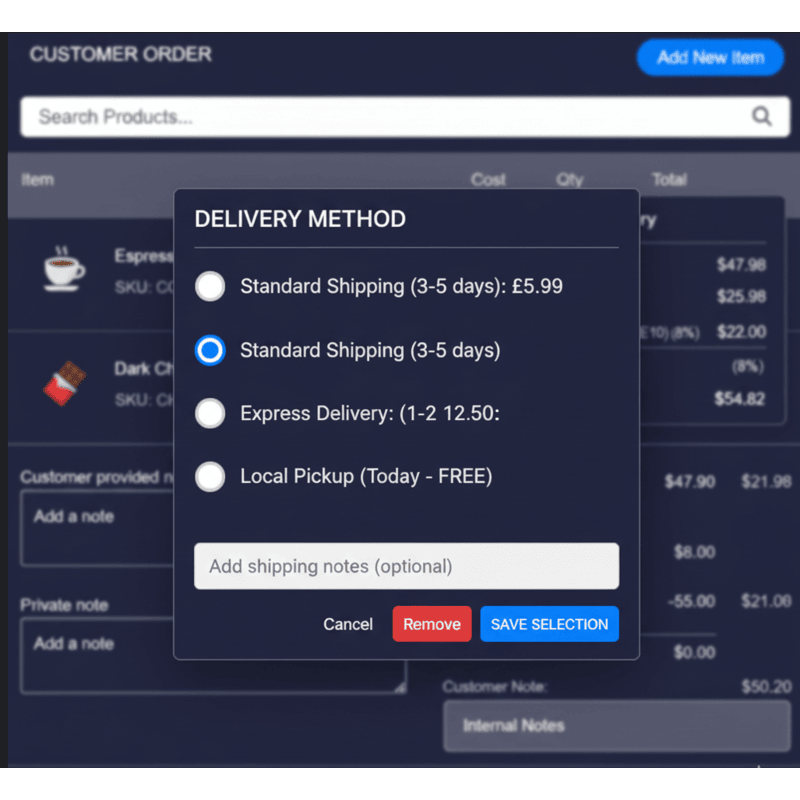Choose Local Pickup (Today - FREE) radio
The height and width of the screenshot is (800, 800).
pyautogui.click(x=210, y=477)
